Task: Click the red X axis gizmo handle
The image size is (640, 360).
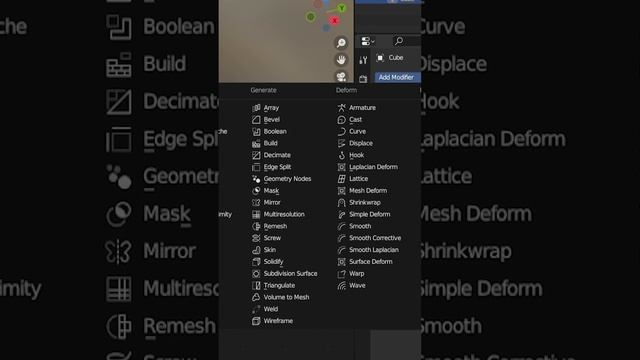Action: [335, 20]
